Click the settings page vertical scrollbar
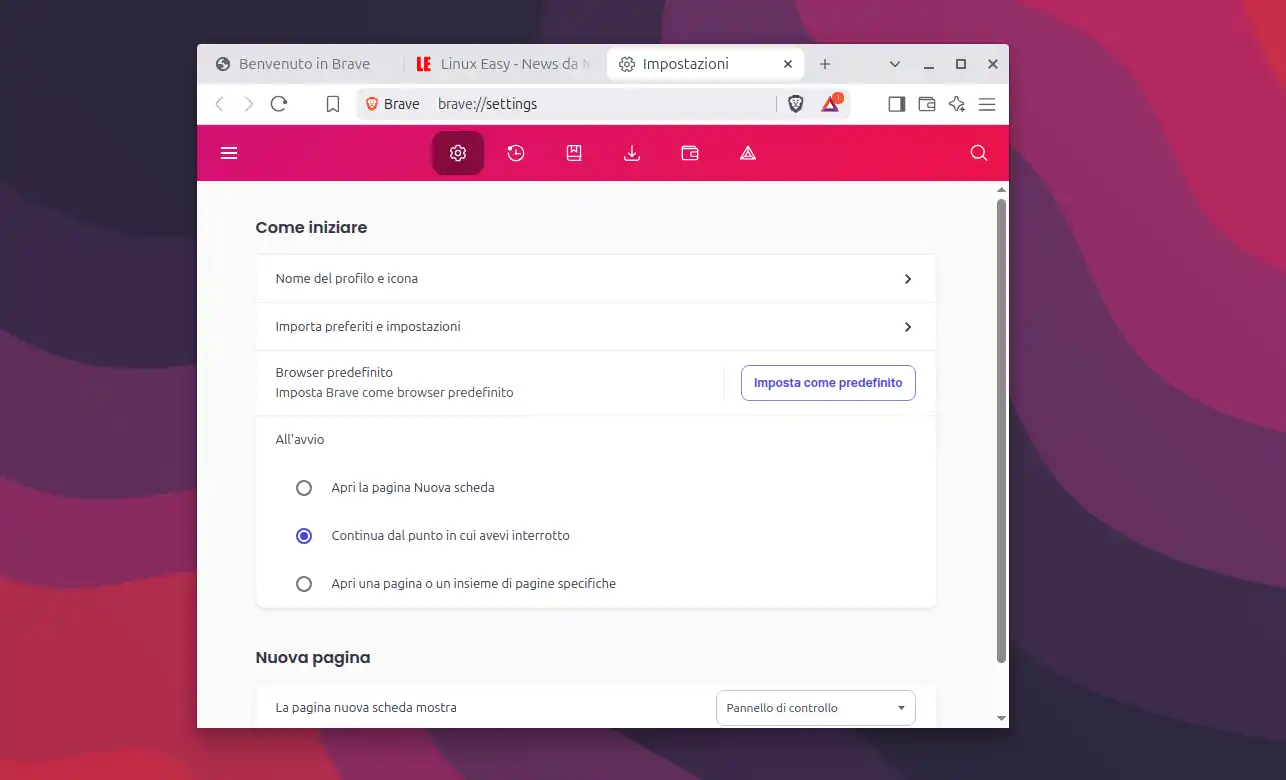Image resolution: width=1286 pixels, height=780 pixels. coord(1001,430)
